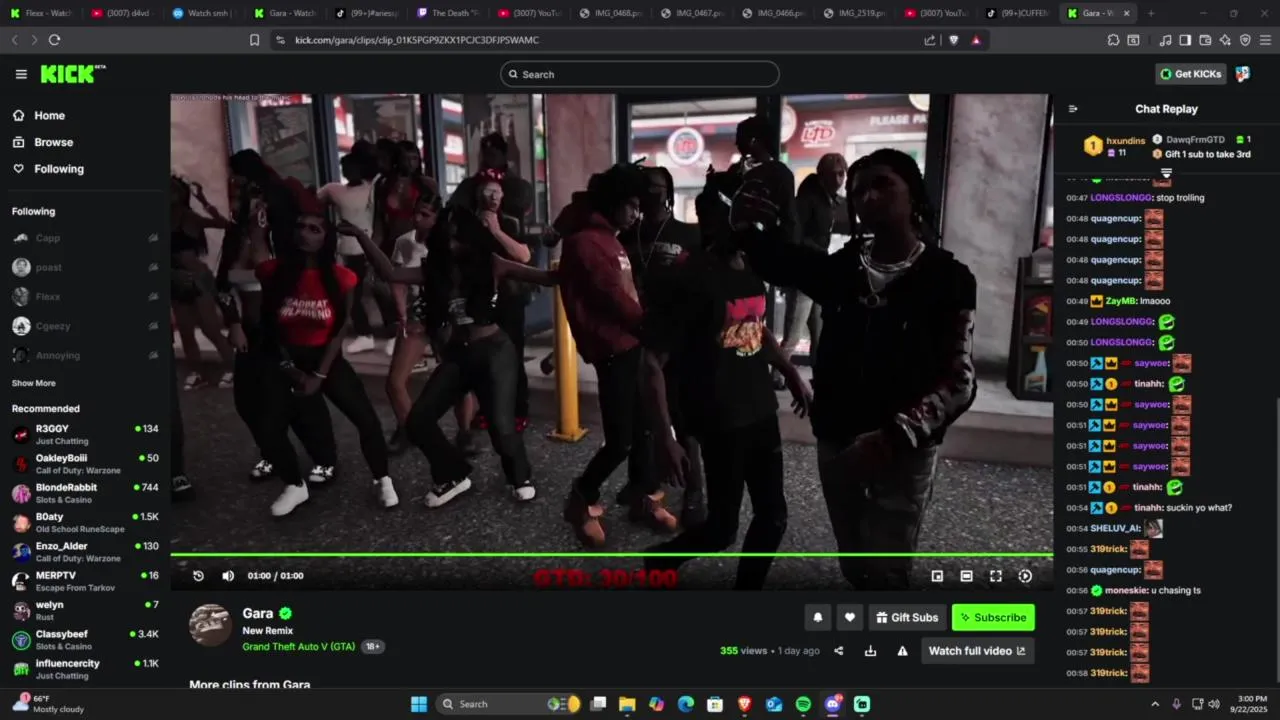Report the clip with warning icon
This screenshot has width=1280, height=720.
point(902,651)
